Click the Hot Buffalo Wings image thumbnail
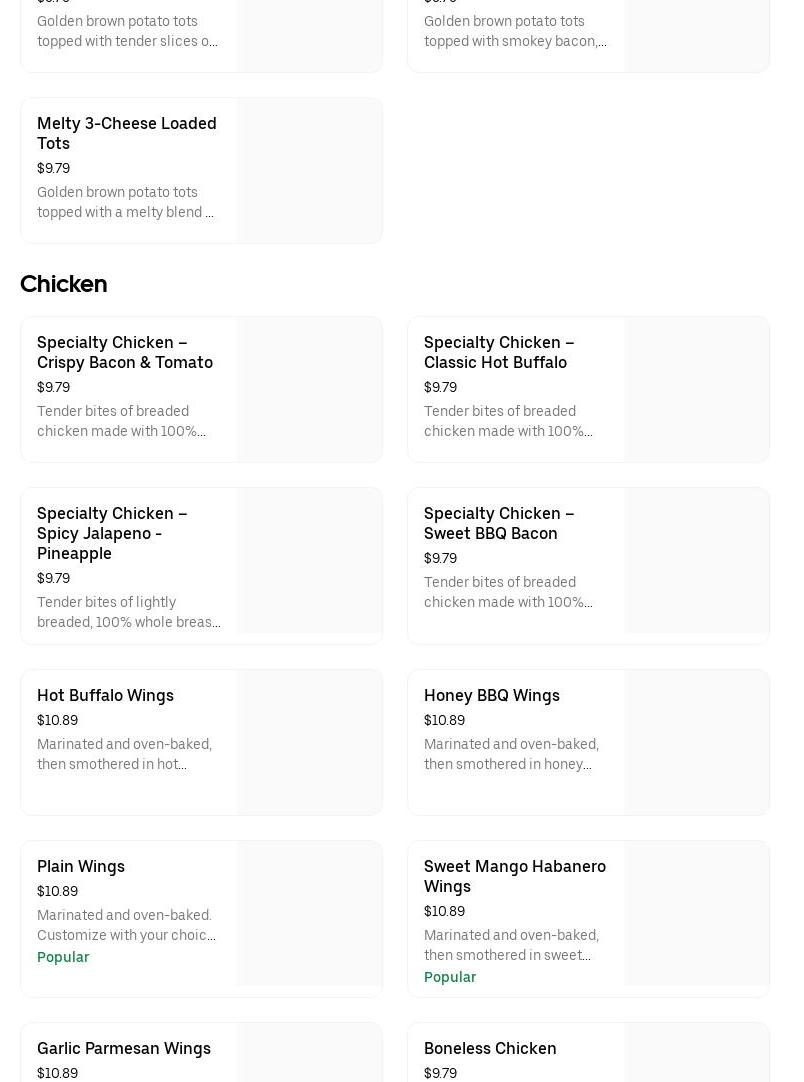The height and width of the screenshot is (1082, 804). (x=309, y=742)
